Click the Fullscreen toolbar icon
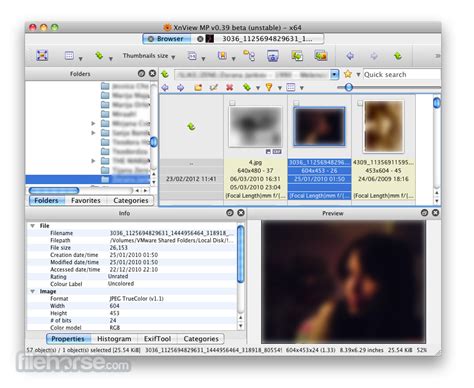Image resolution: width=474 pixels, height=388 pixels. point(42,55)
